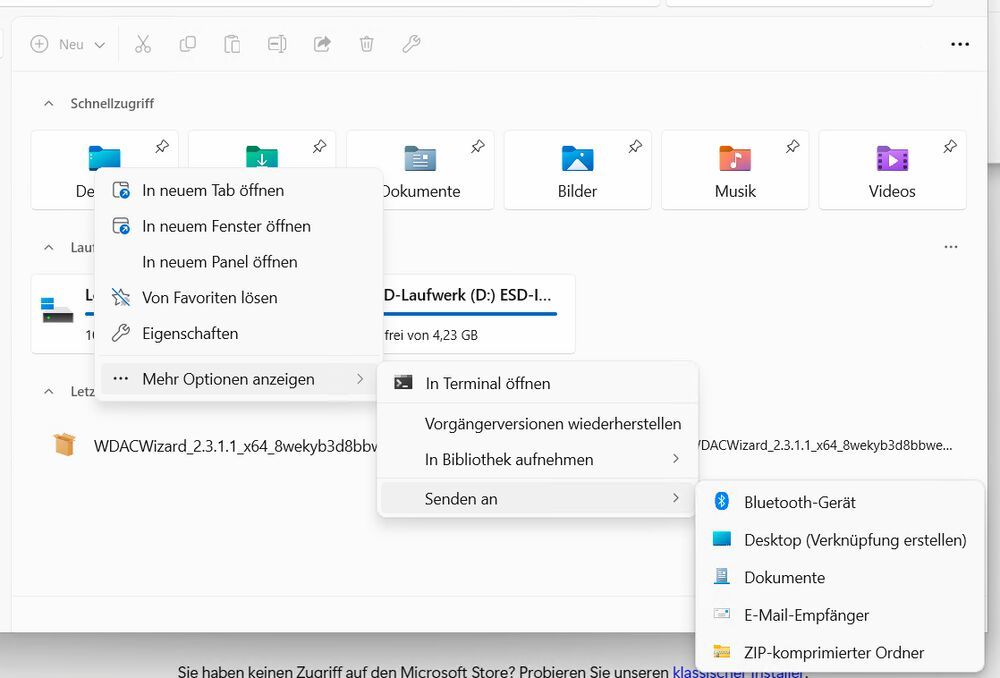Unpin the Videos quick access tile
Image resolution: width=1000 pixels, height=678 pixels.
[x=950, y=147]
